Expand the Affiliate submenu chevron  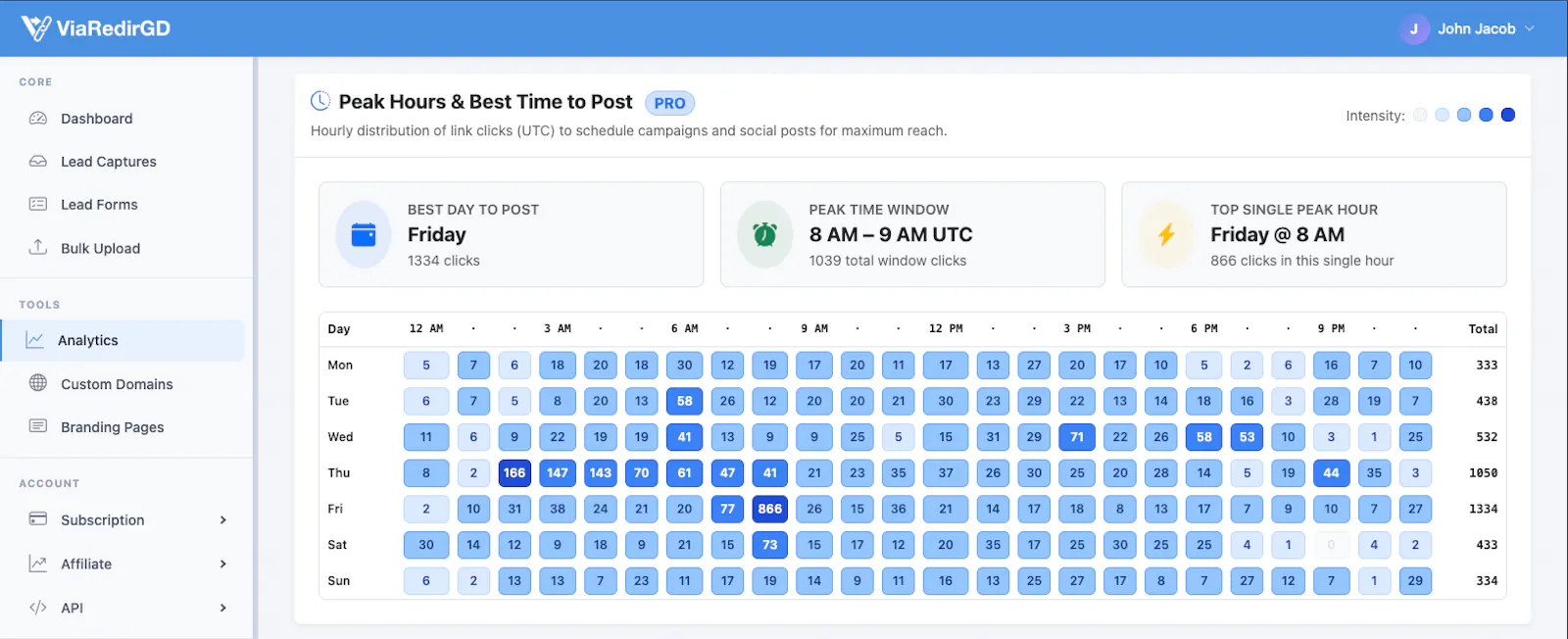pos(223,565)
